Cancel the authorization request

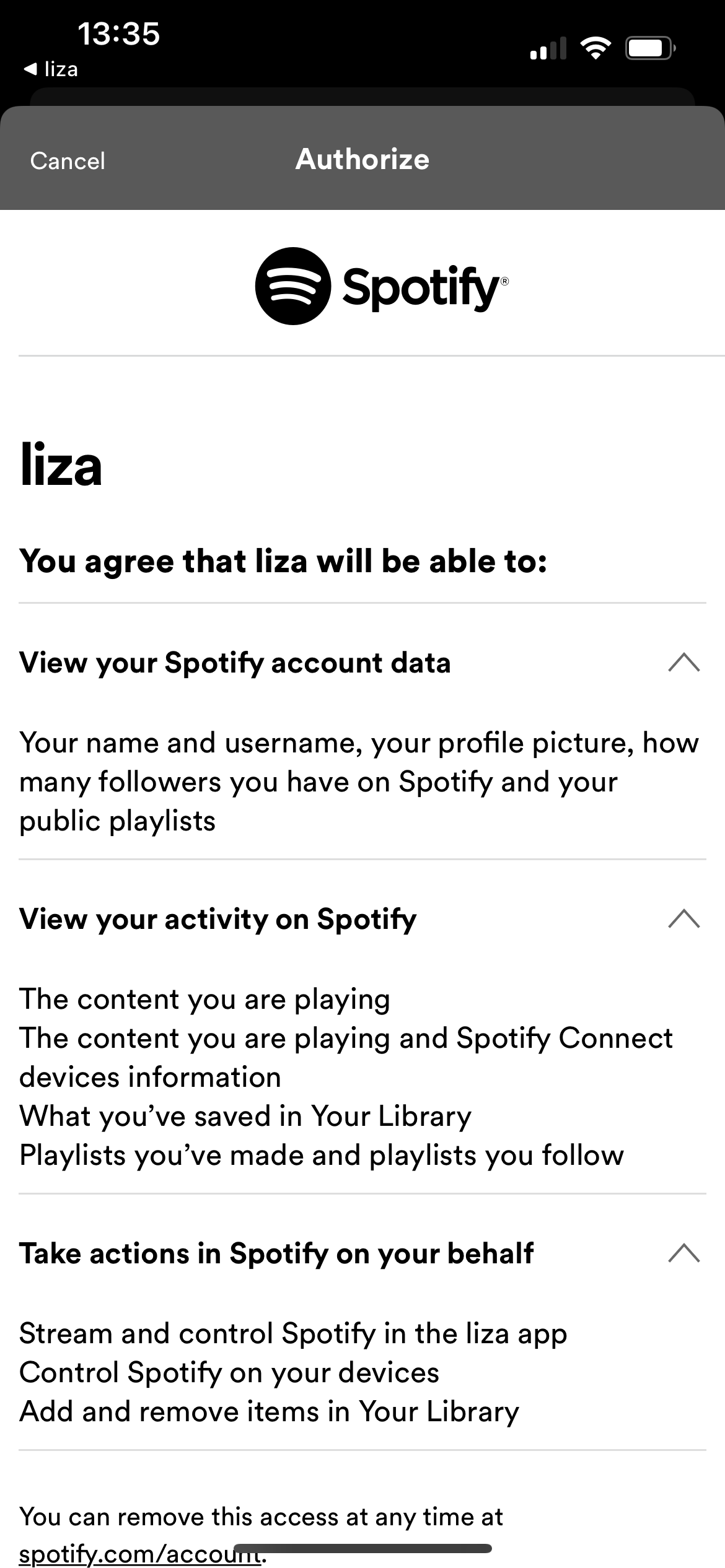tap(68, 161)
